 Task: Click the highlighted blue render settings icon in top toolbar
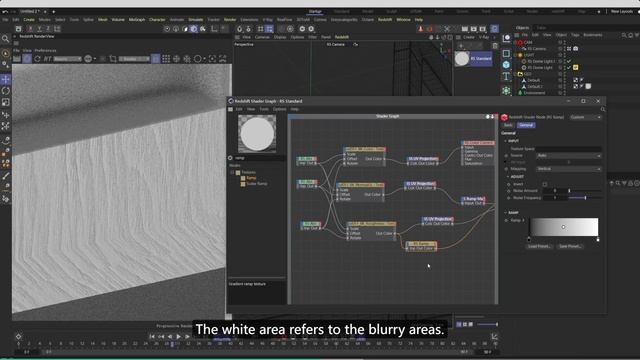click(x=494, y=29)
